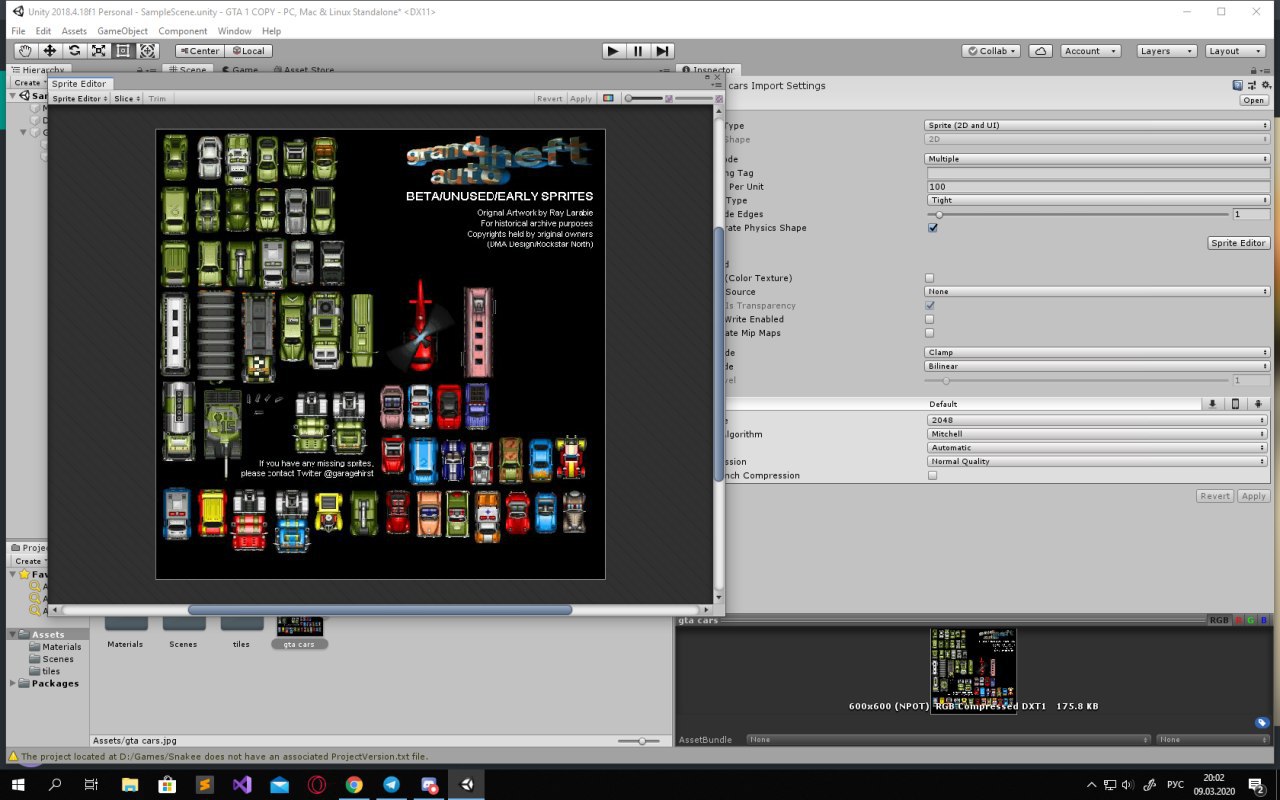Toggle the blue channel preview button

click(1264, 620)
